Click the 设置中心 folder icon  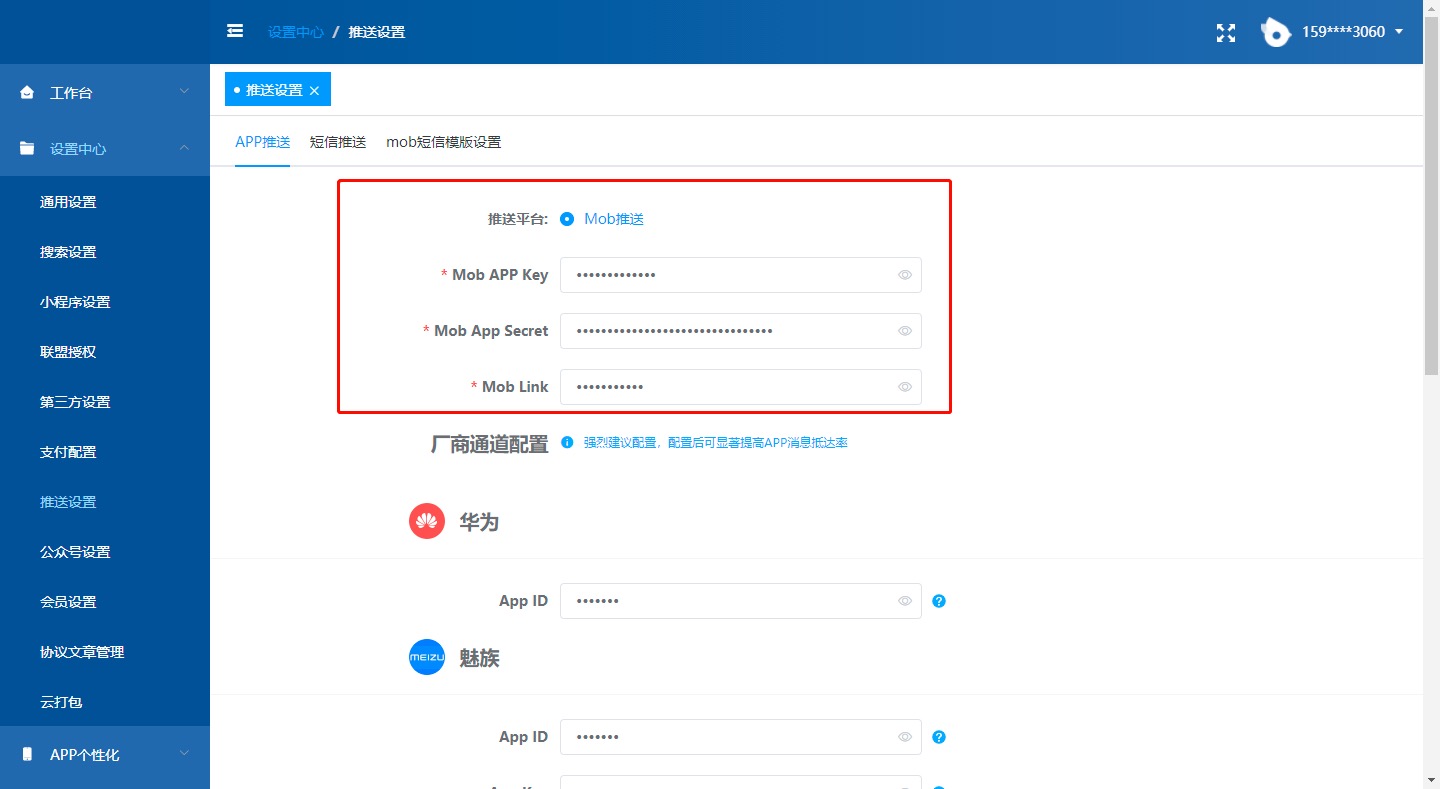point(27,148)
